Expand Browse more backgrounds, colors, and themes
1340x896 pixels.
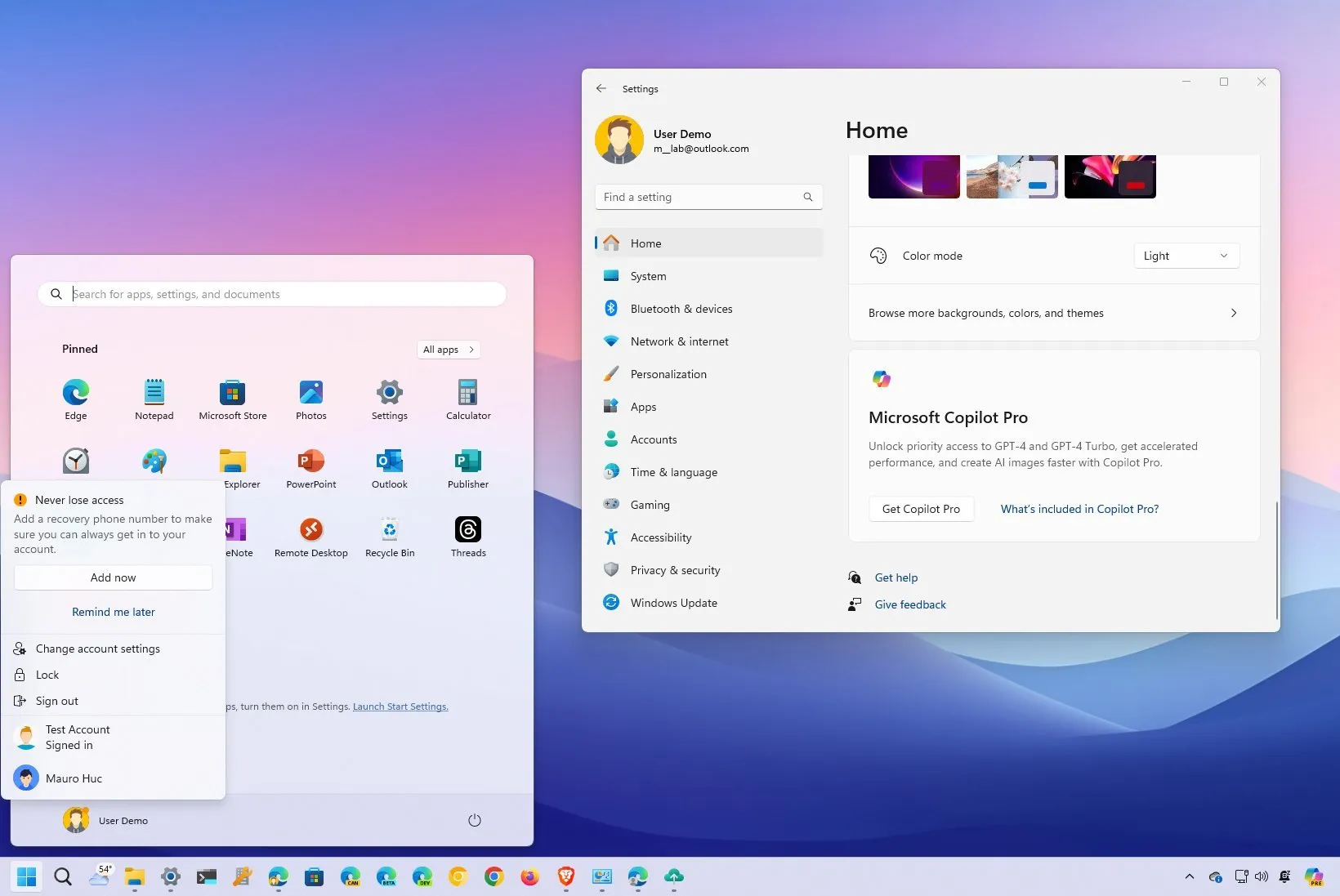tap(1054, 313)
